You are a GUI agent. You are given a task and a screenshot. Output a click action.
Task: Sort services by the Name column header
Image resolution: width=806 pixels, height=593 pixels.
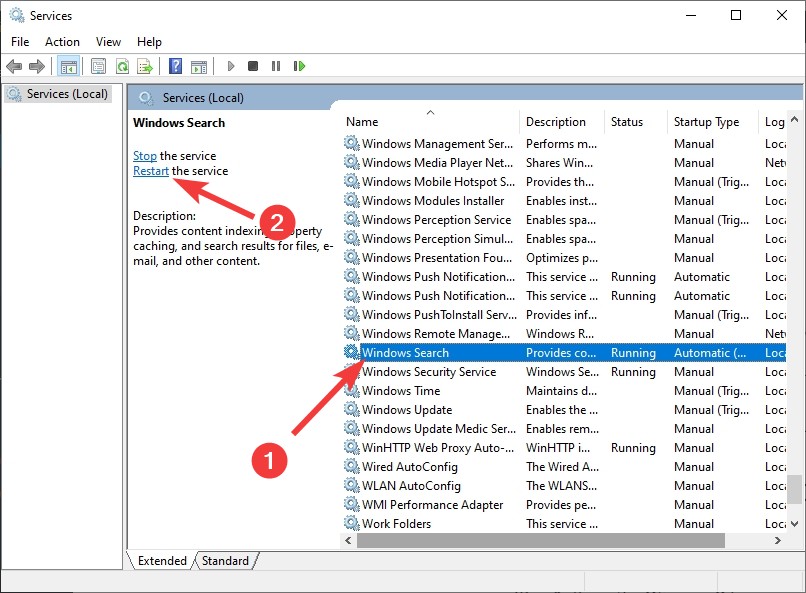pos(362,122)
